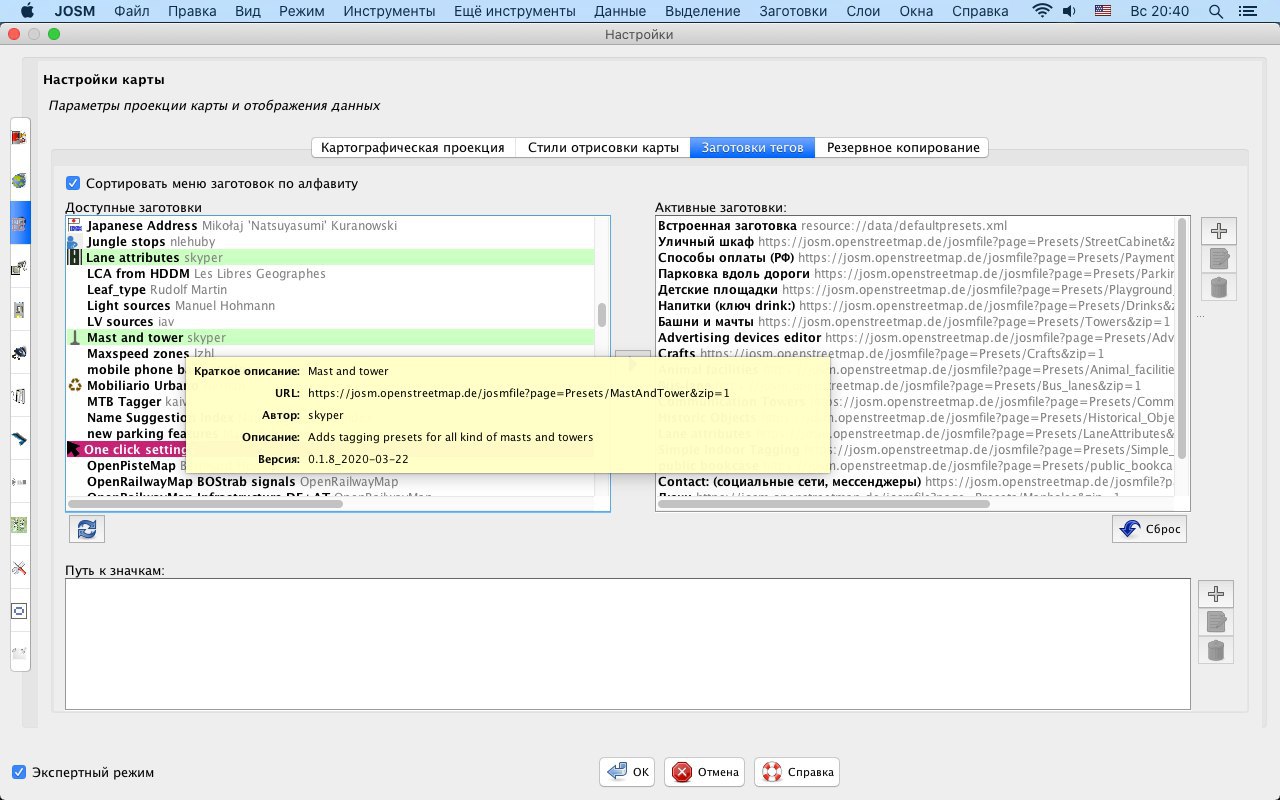Viewport: 1280px width, 800px height.
Task: Click vertical scrollbar of available presets list
Action: click(602, 315)
